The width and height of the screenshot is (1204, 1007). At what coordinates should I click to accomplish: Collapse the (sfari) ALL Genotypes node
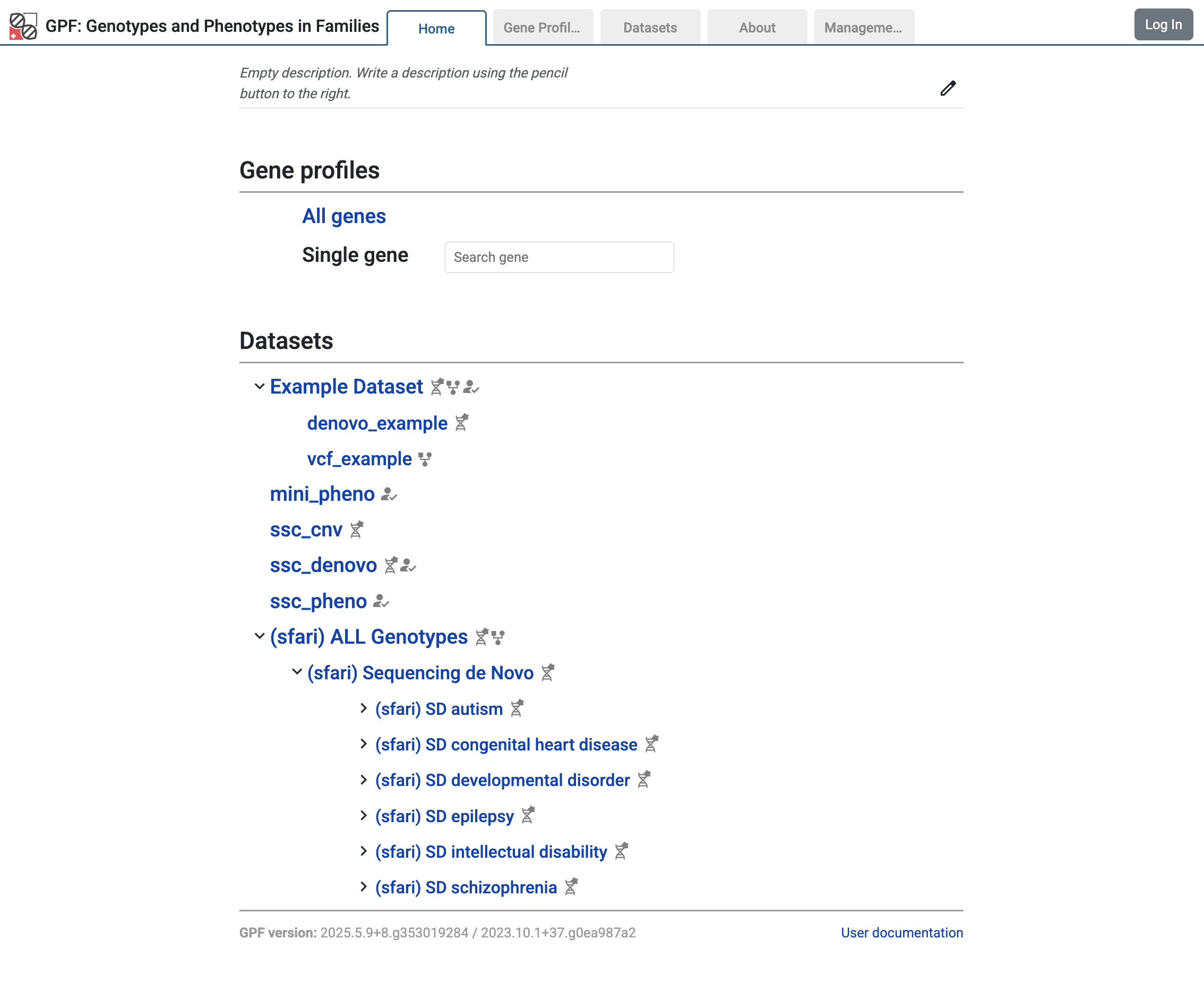(x=259, y=636)
